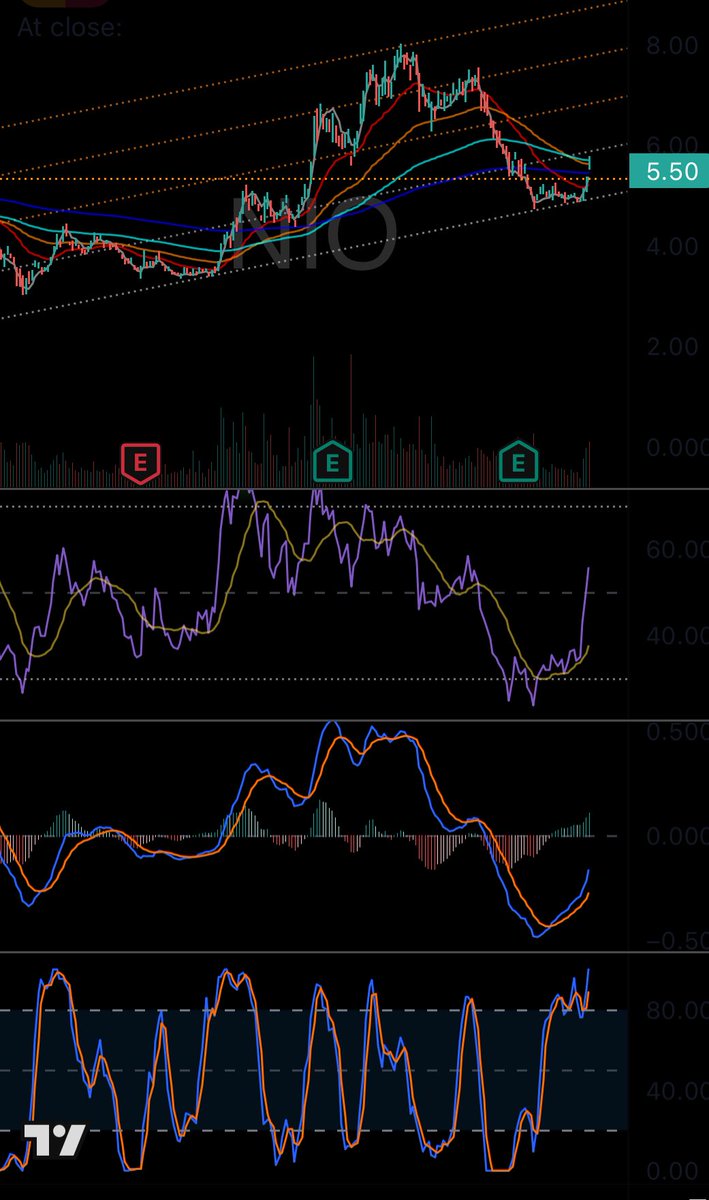Click the 6.00 price axis label
Image resolution: width=709 pixels, height=1200 pixels.
(672, 146)
